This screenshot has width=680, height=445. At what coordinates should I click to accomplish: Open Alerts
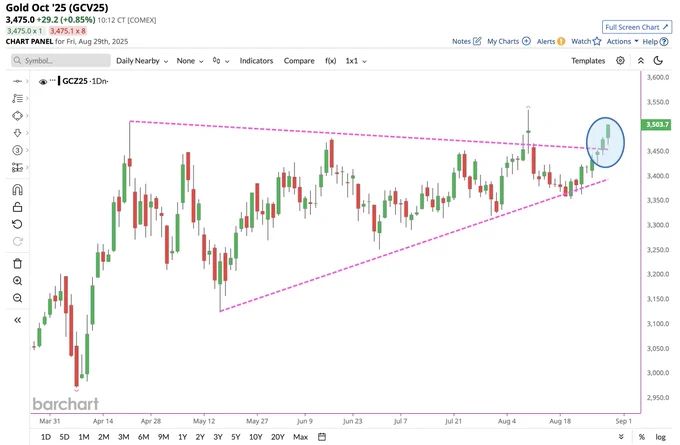pos(551,41)
